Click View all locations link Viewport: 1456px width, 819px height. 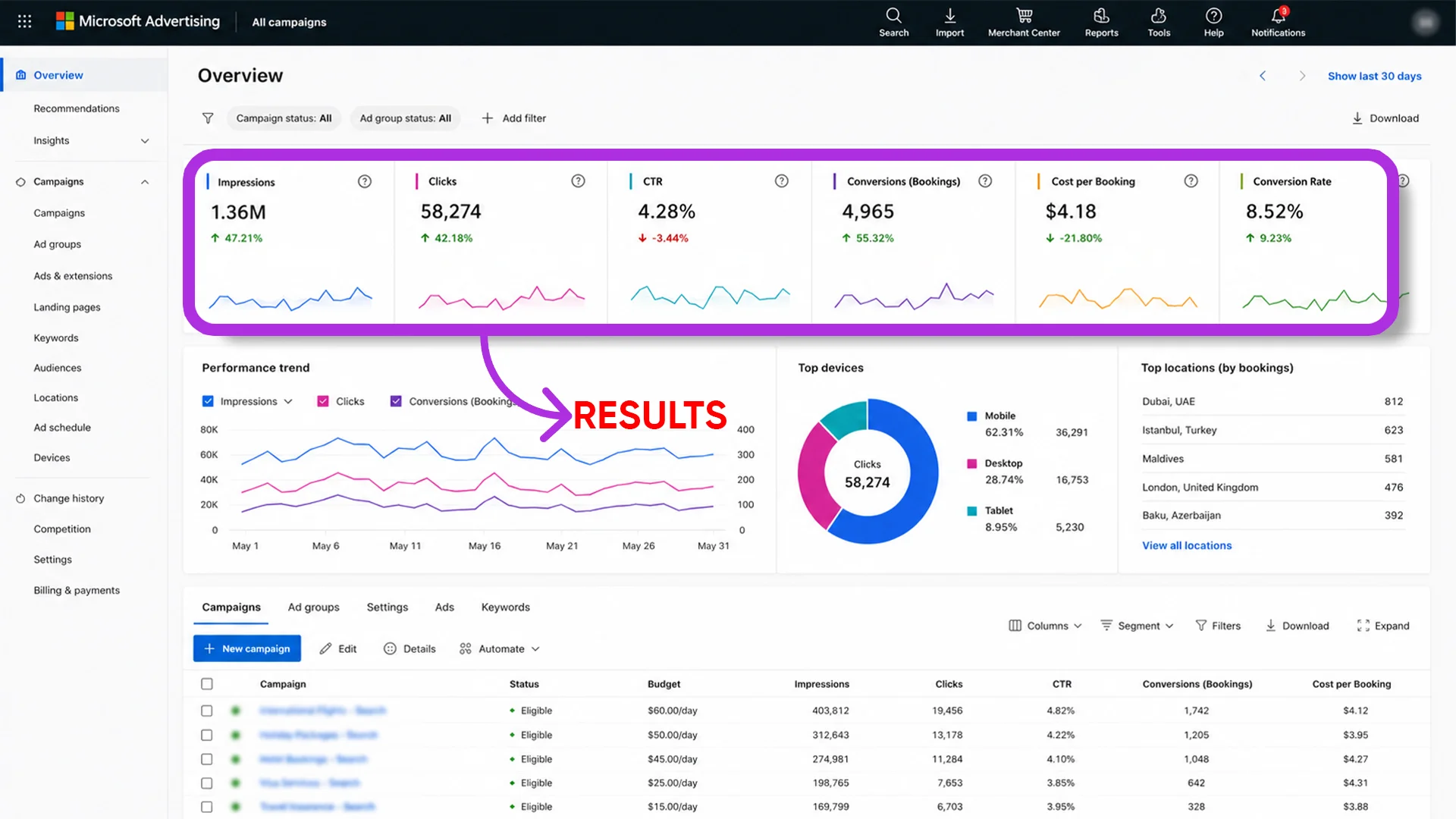coord(1187,545)
